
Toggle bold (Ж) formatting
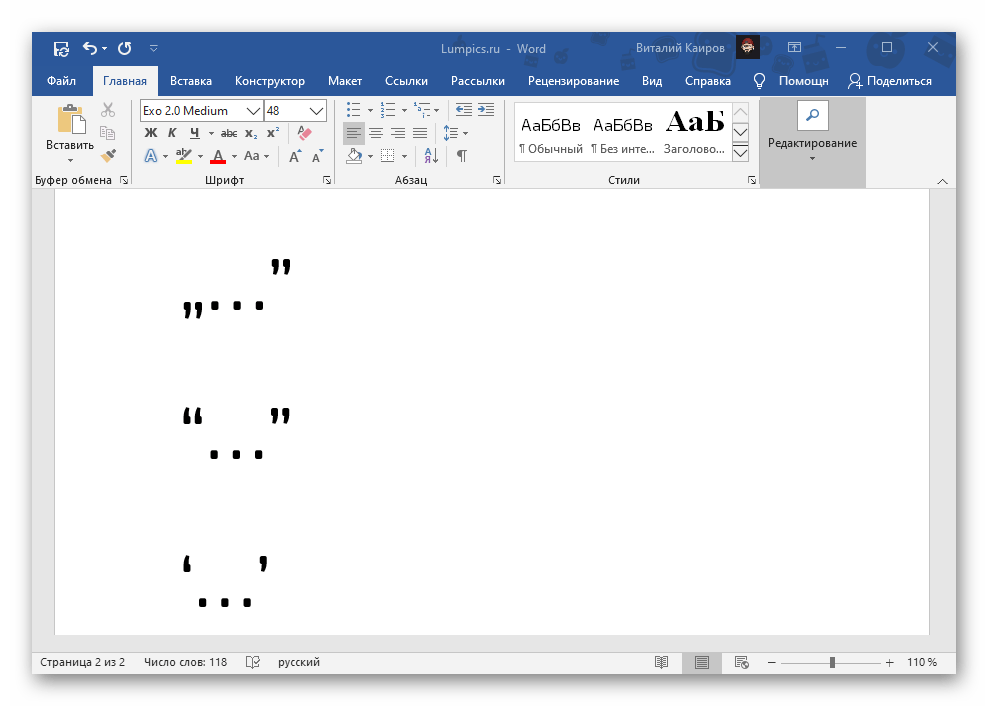151,133
